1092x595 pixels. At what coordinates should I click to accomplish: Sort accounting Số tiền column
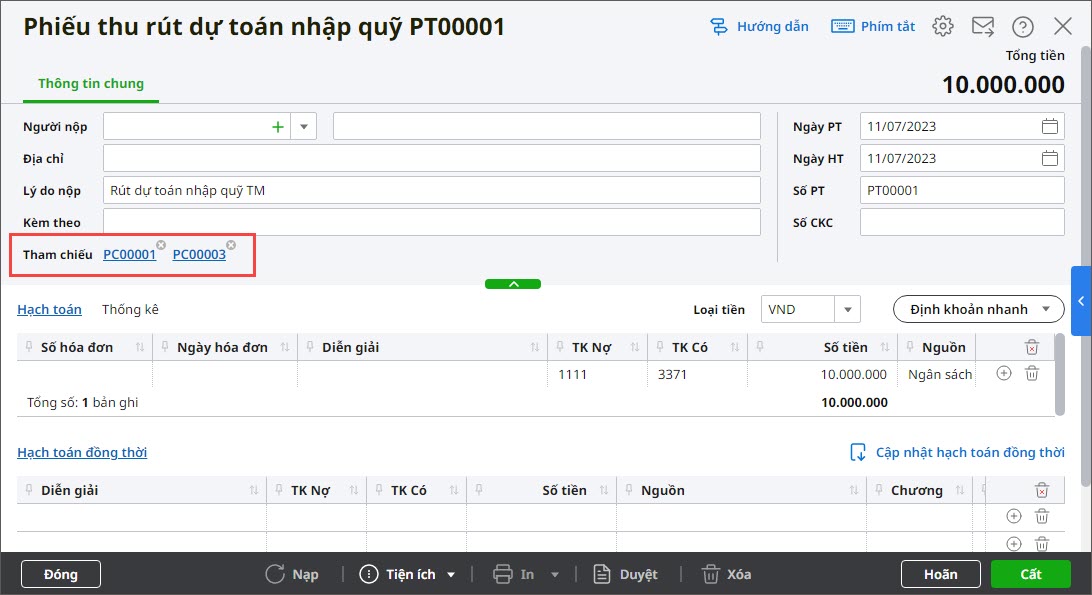coord(885,347)
